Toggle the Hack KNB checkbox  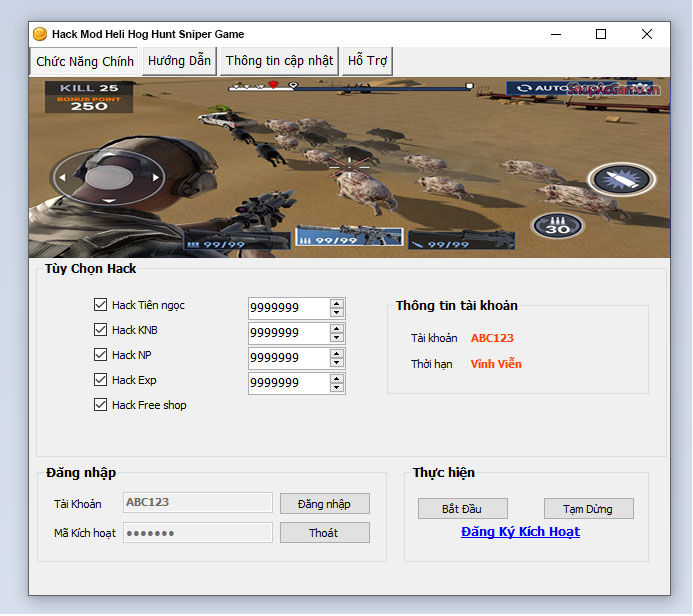100,330
